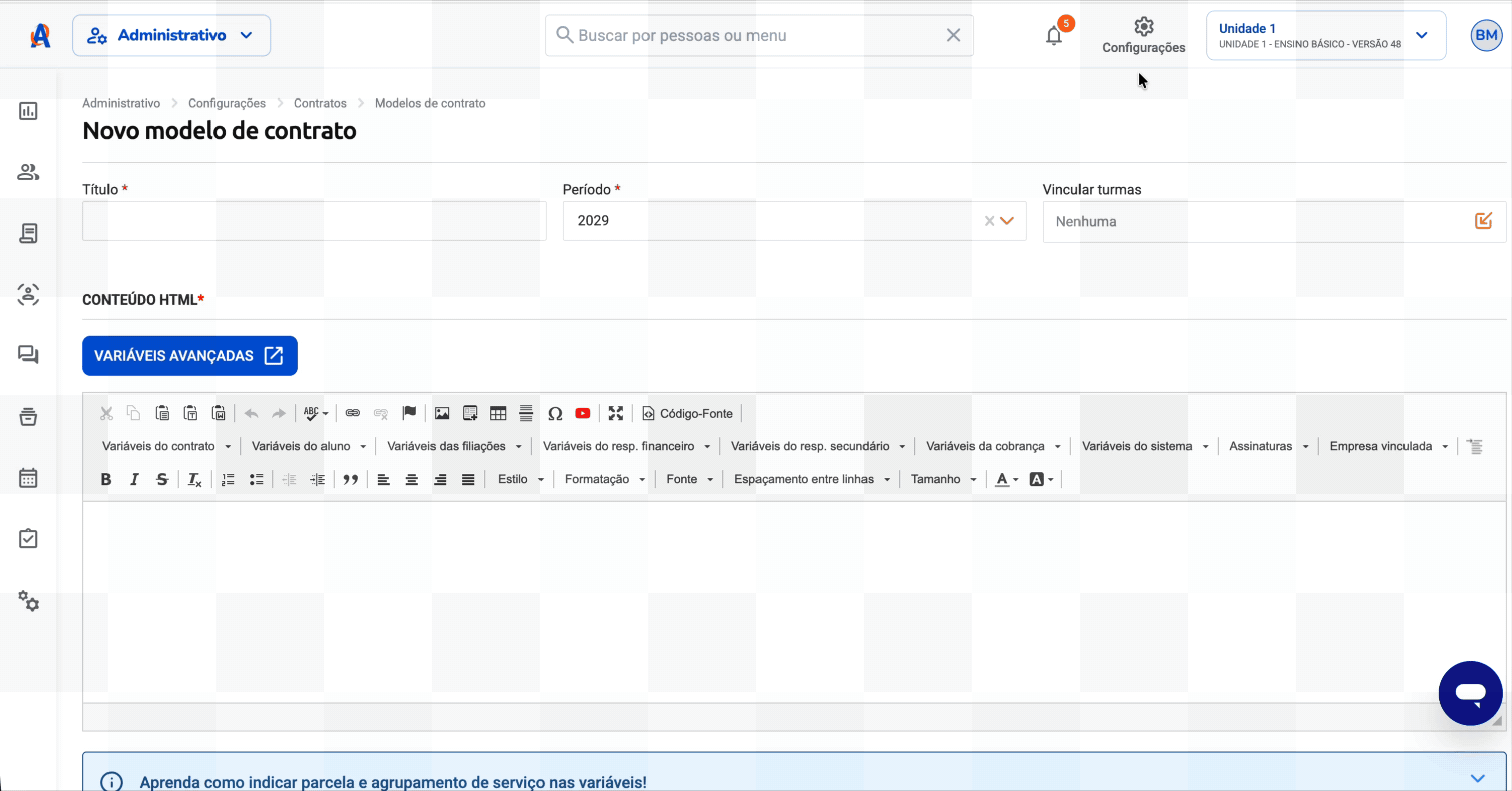Insert a numbered list
The height and width of the screenshot is (791, 1512).
click(228, 480)
